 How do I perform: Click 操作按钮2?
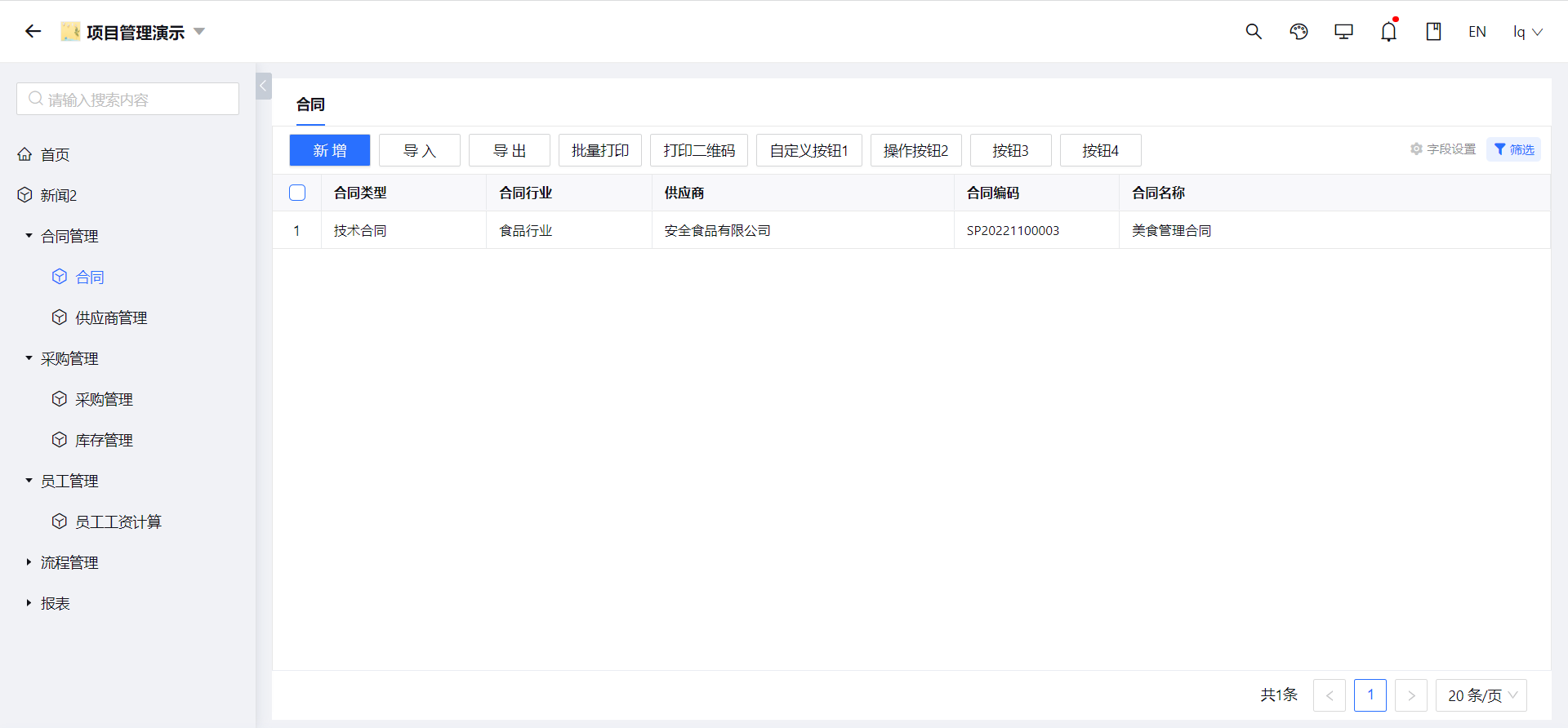coord(916,150)
